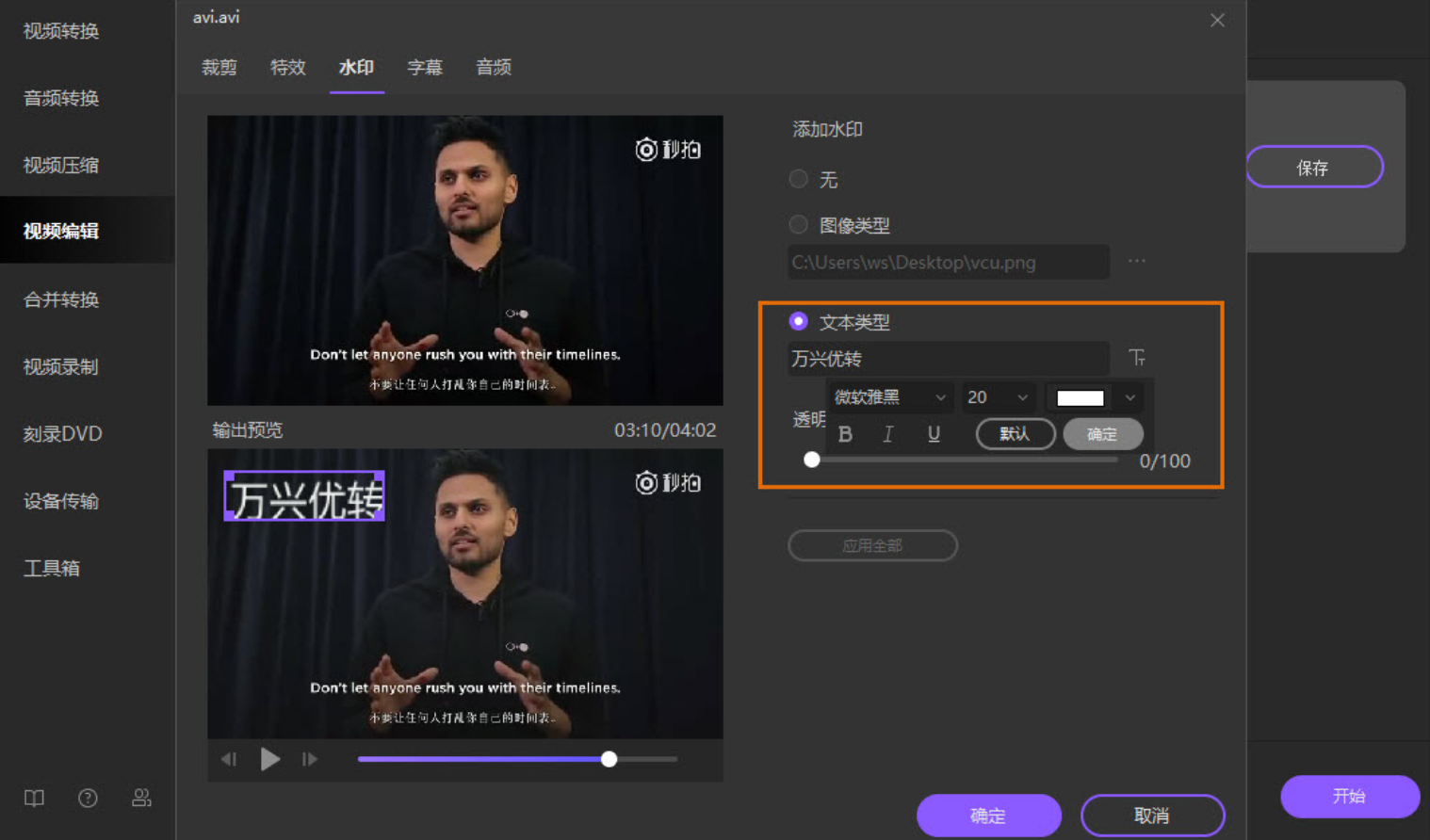The height and width of the screenshot is (840, 1430).
Task: Click the 应用全部 button
Action: (872, 545)
